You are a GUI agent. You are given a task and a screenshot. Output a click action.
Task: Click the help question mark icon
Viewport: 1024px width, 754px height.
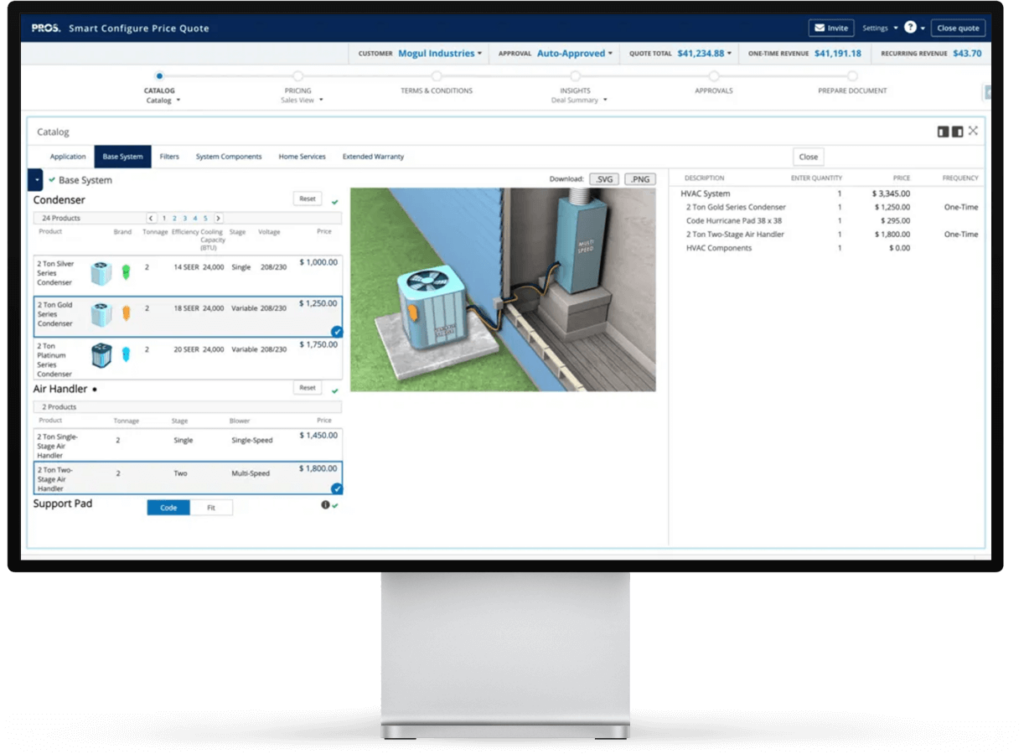pos(910,28)
